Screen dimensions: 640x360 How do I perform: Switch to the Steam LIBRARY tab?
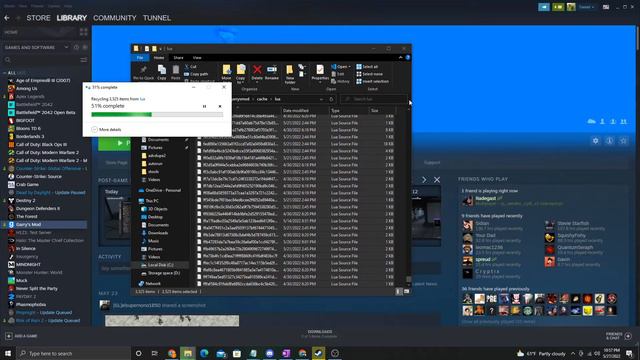pyautogui.click(x=71, y=18)
